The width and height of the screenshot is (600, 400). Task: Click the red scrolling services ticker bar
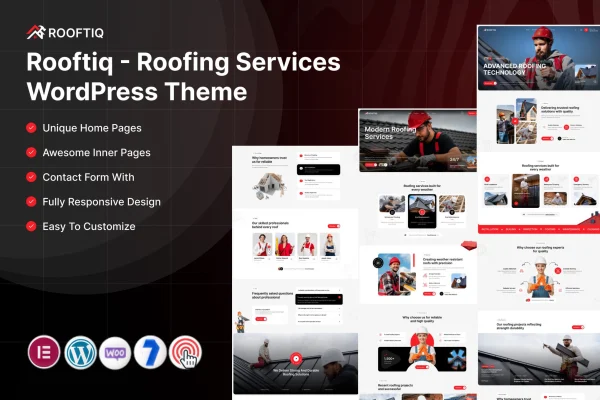(x=539, y=229)
